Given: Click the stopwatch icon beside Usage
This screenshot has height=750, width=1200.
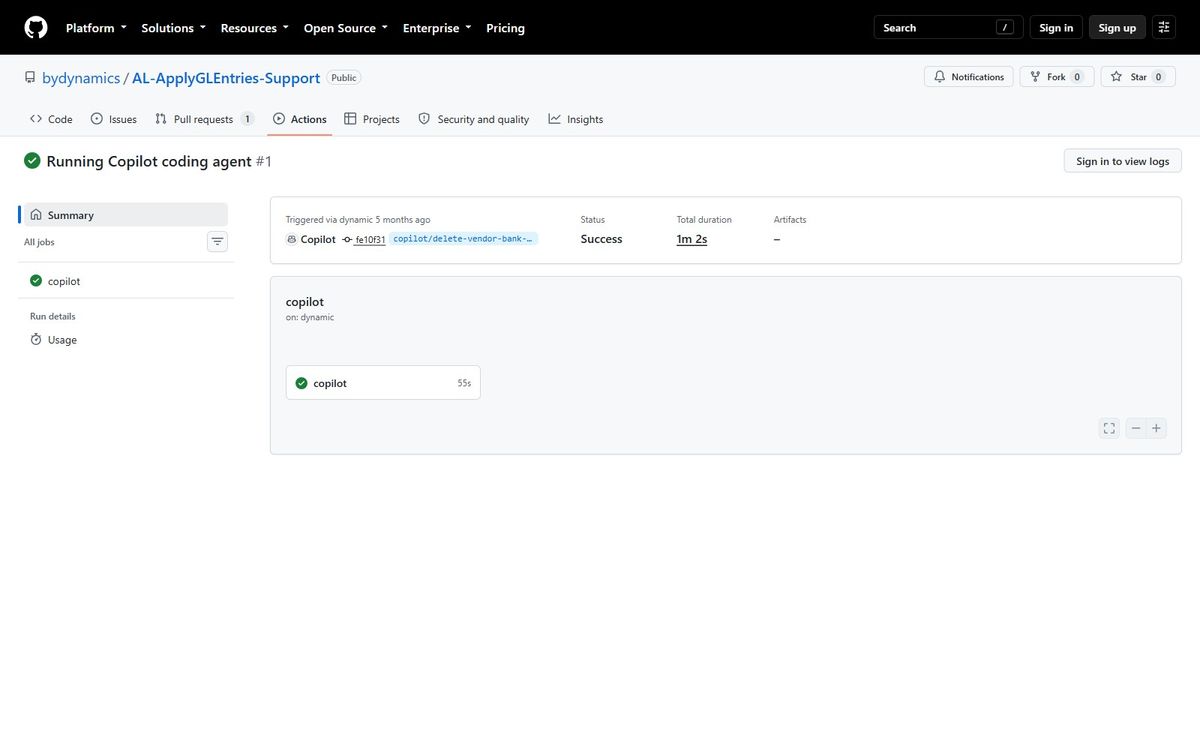Looking at the screenshot, I should 36,340.
